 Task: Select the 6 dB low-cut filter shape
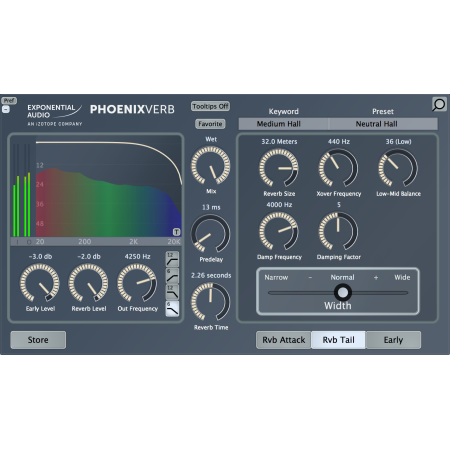point(172,276)
